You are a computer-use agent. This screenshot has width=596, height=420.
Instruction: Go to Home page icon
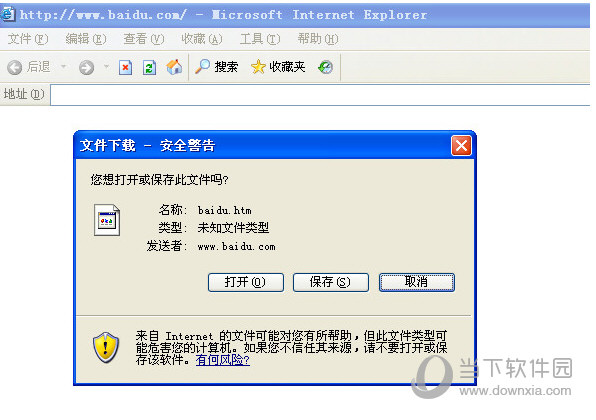point(174,67)
